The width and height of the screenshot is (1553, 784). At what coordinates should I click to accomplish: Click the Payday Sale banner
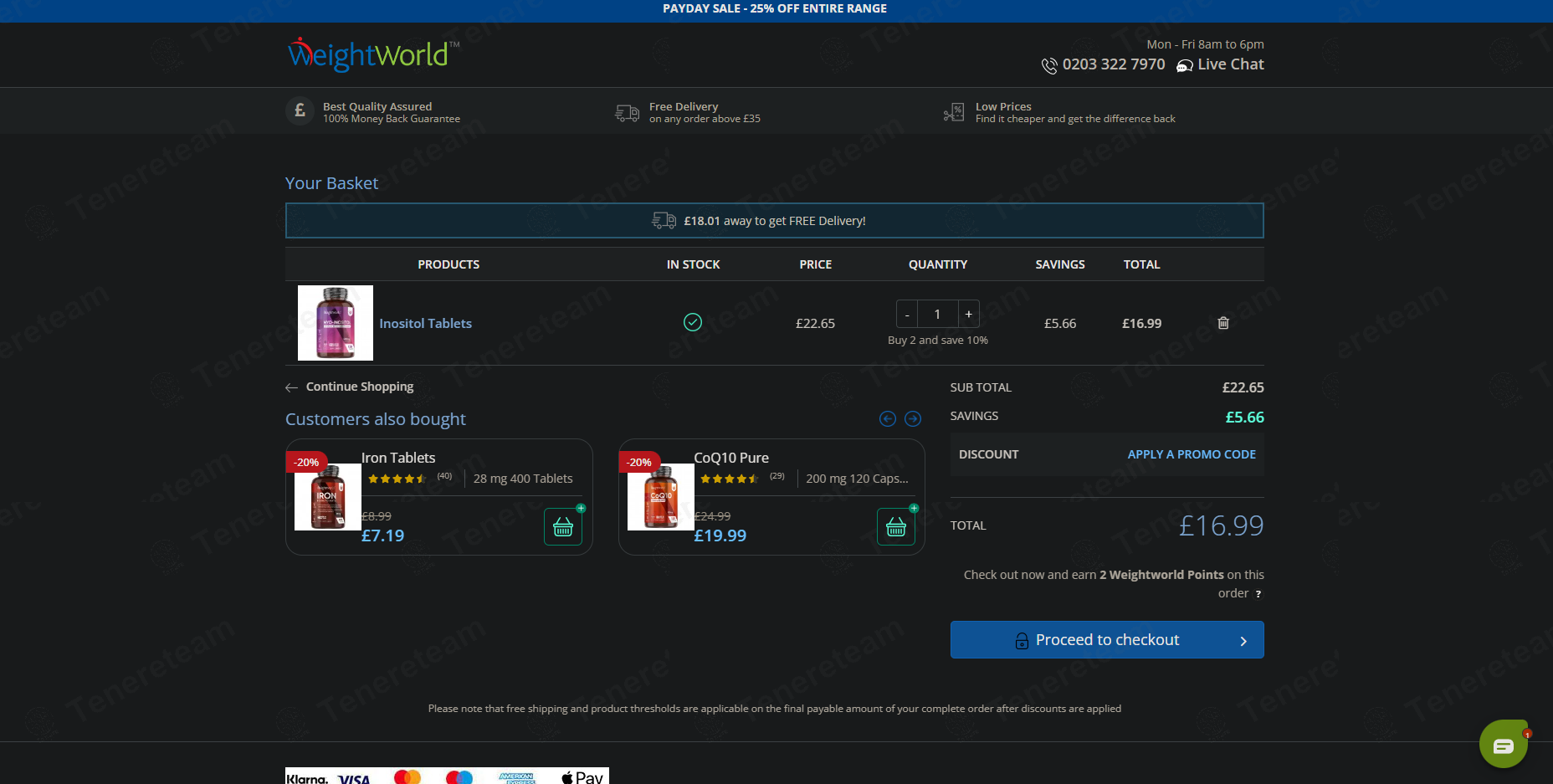click(775, 9)
